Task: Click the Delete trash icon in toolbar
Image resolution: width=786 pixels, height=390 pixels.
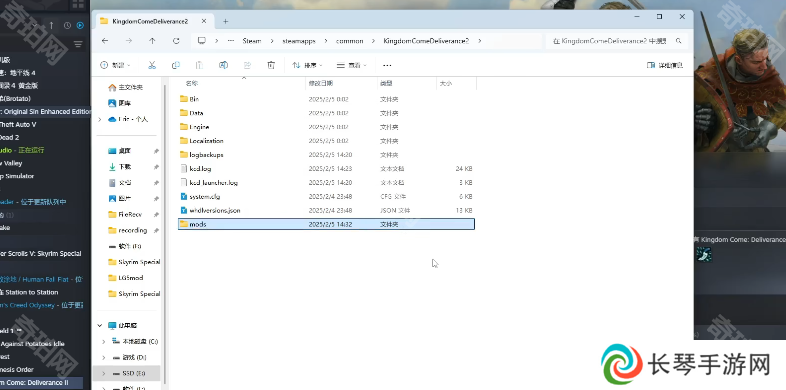Action: pos(271,65)
